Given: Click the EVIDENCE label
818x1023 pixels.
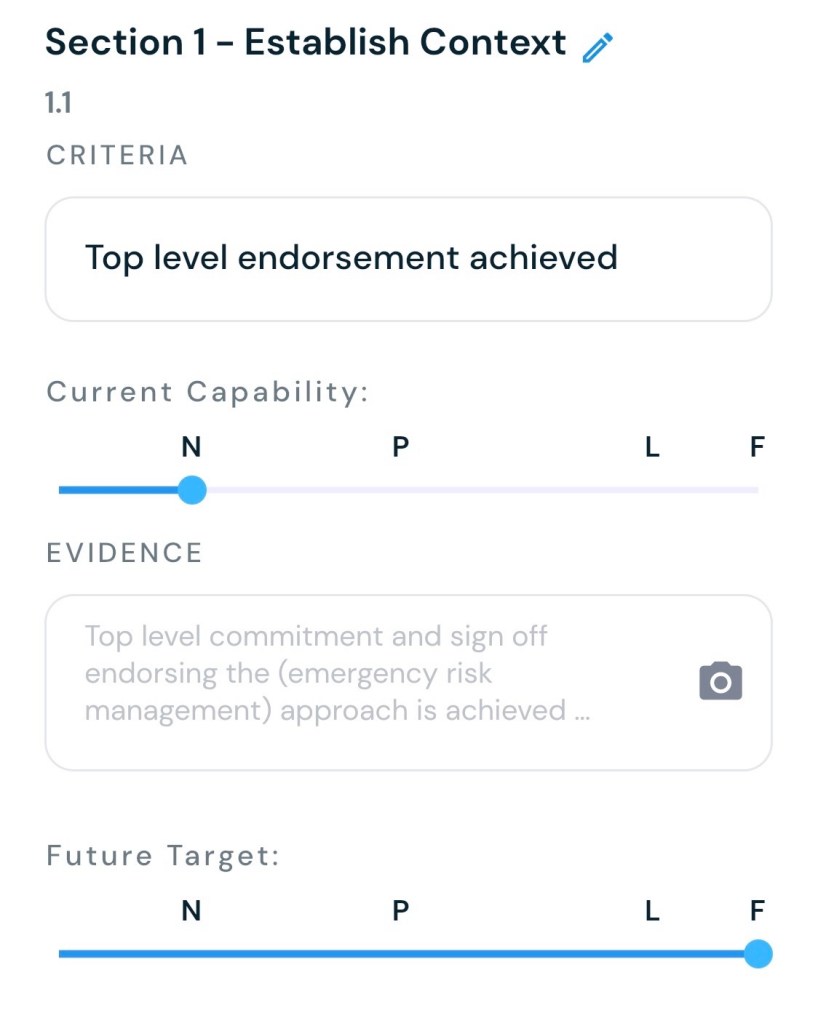Looking at the screenshot, I should tap(125, 553).
